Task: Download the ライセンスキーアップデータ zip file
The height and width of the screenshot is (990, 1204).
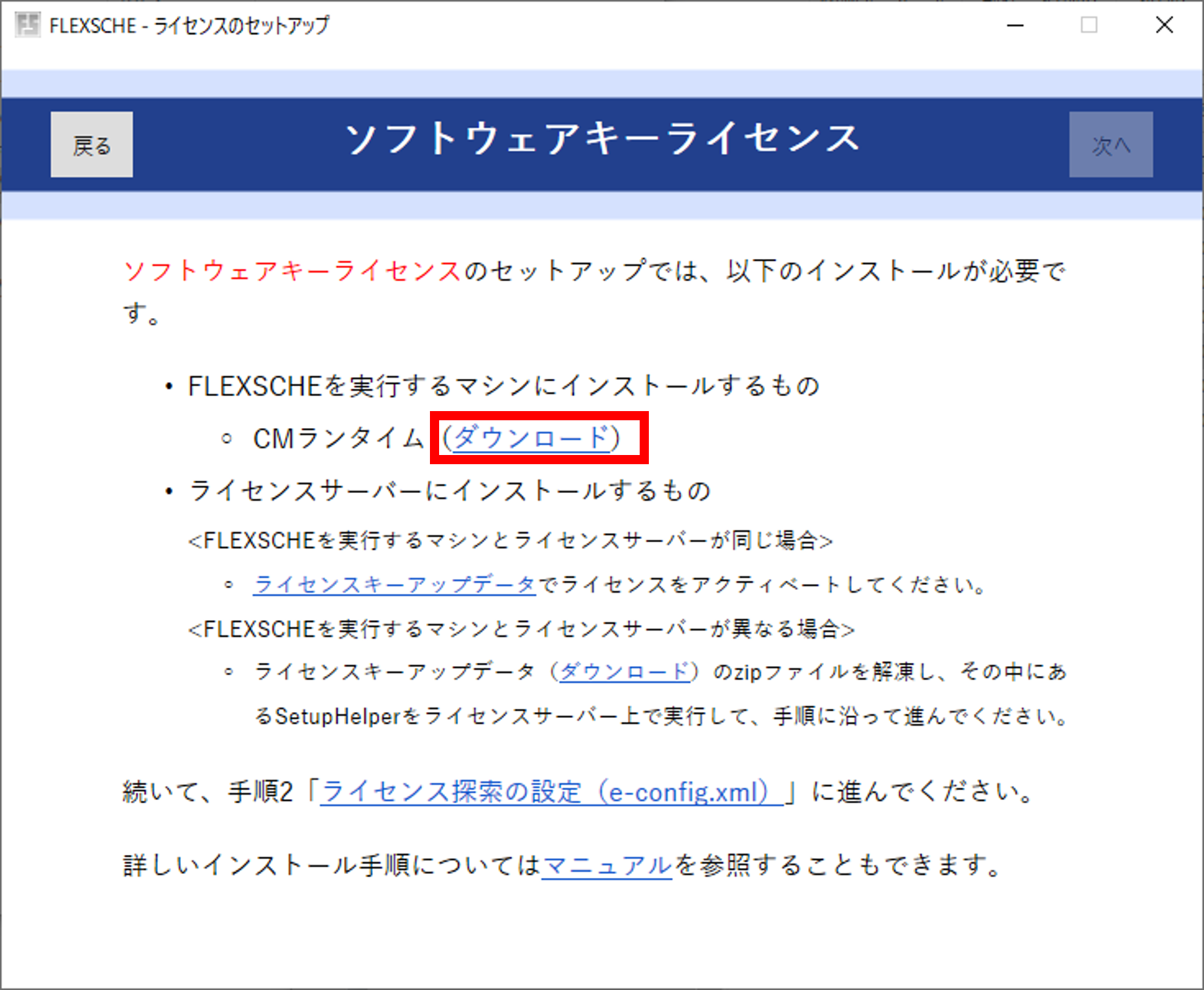Action: click(625, 671)
